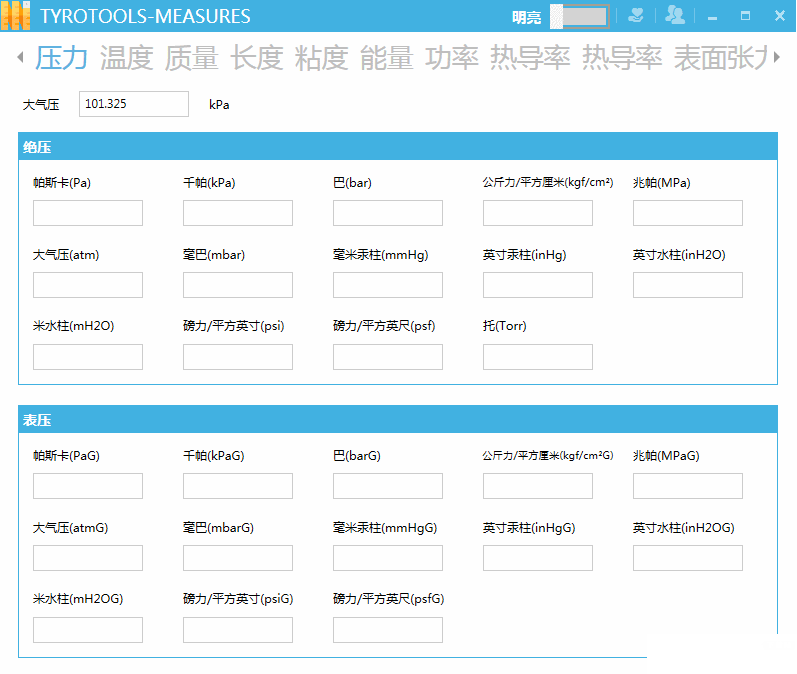Image resolution: width=797 pixels, height=674 pixels.
Task: Focus the 巴(bar) input field
Action: [x=388, y=213]
